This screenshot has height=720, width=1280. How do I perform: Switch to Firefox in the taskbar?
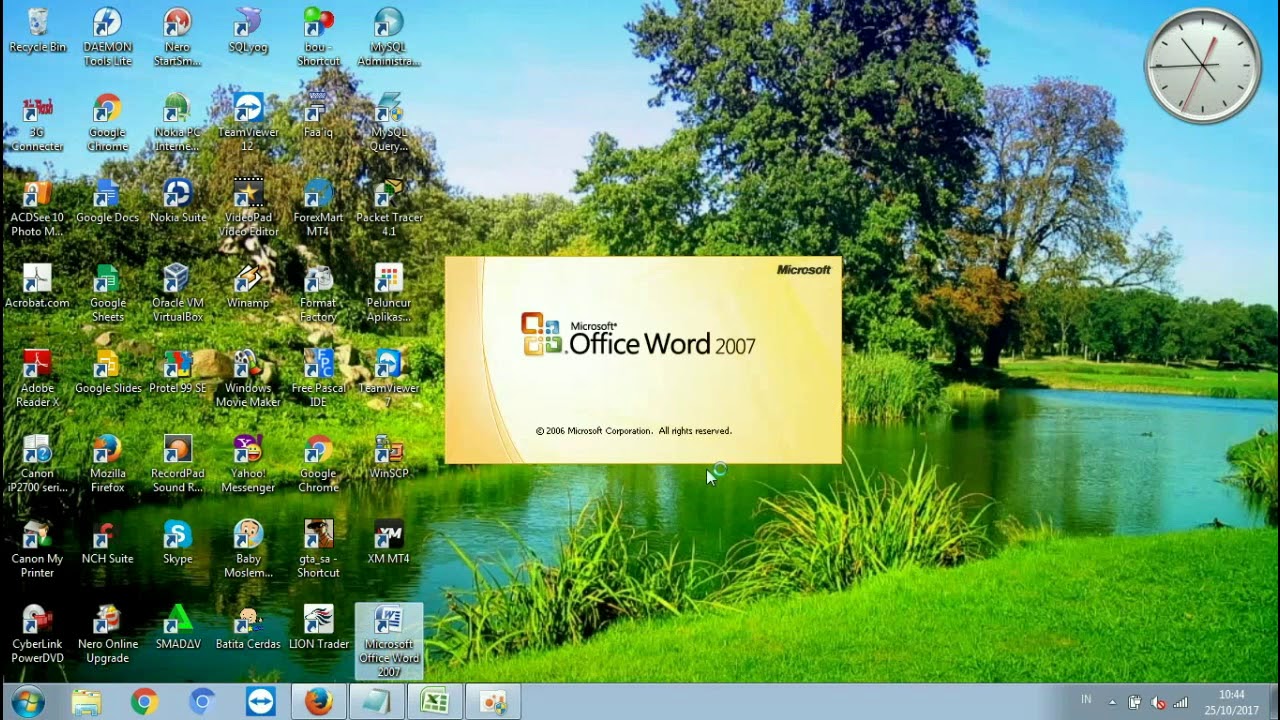point(318,702)
